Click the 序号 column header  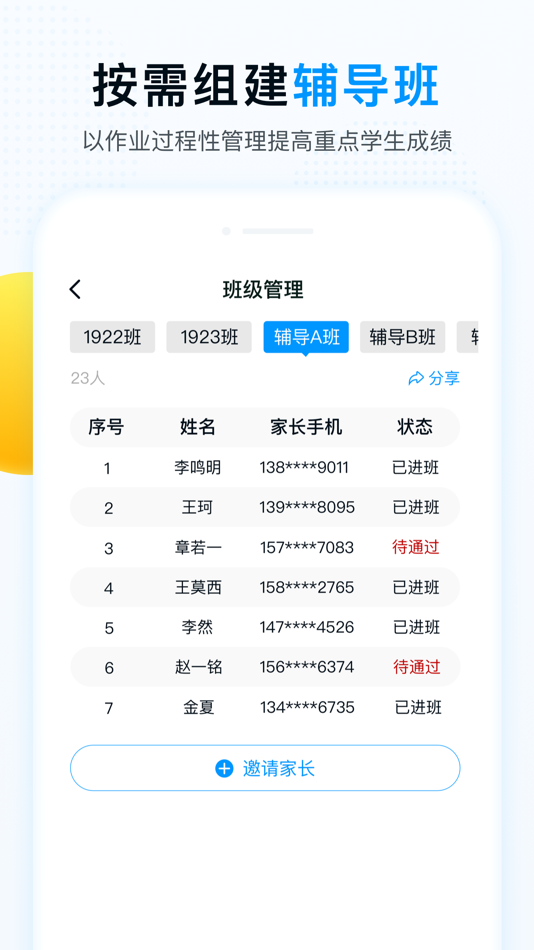(106, 427)
